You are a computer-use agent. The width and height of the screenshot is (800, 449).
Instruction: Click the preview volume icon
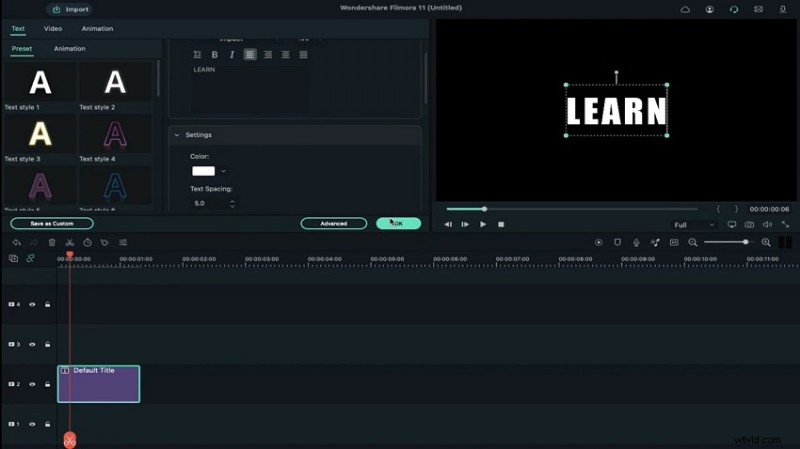point(767,224)
